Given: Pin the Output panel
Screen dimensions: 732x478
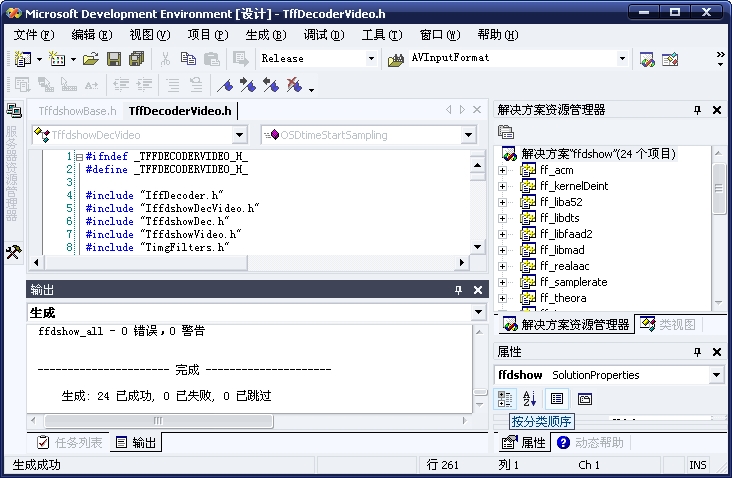Looking at the screenshot, I should pyautogui.click(x=458, y=290).
